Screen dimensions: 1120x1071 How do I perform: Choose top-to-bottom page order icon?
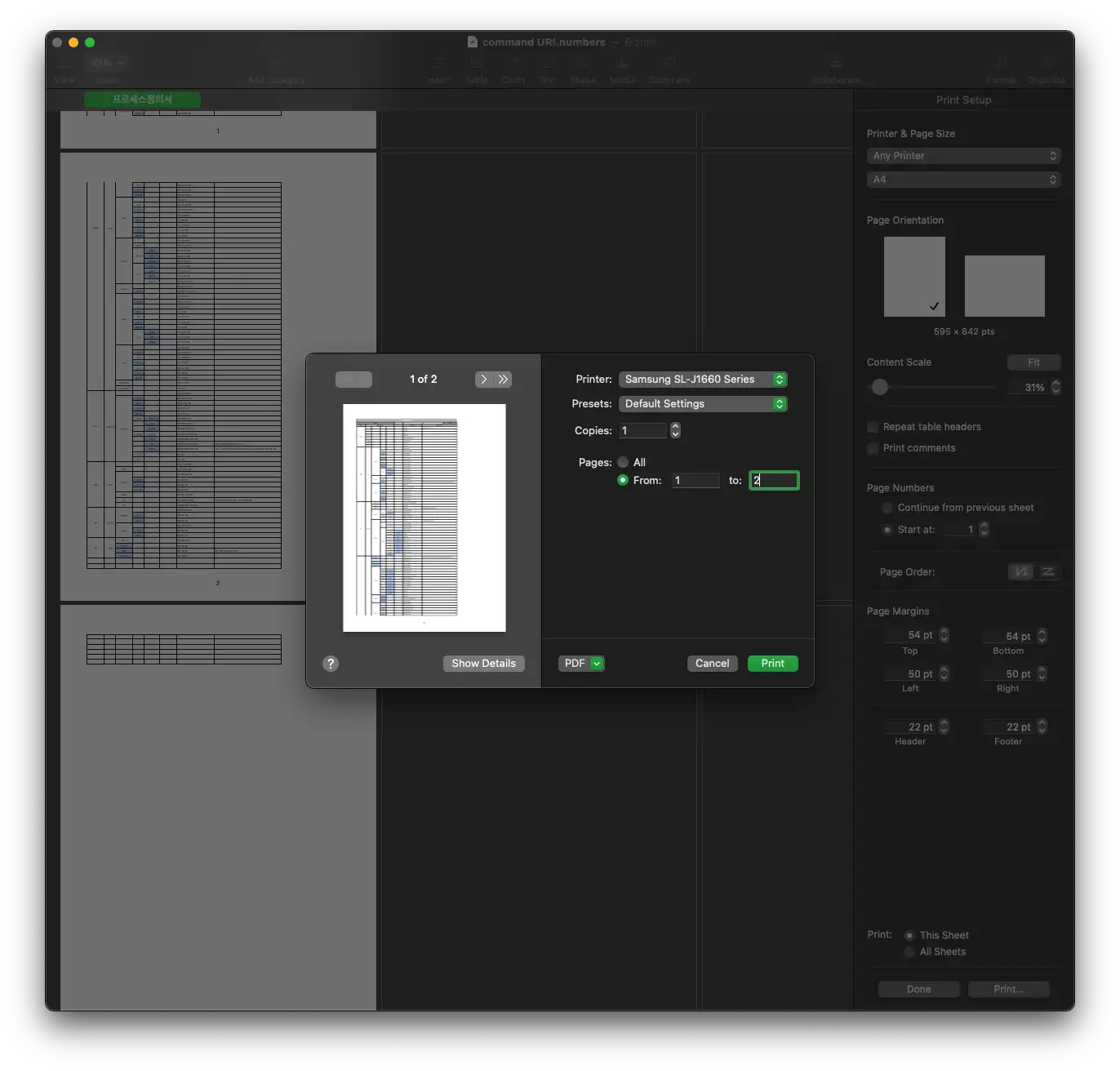(1021, 572)
